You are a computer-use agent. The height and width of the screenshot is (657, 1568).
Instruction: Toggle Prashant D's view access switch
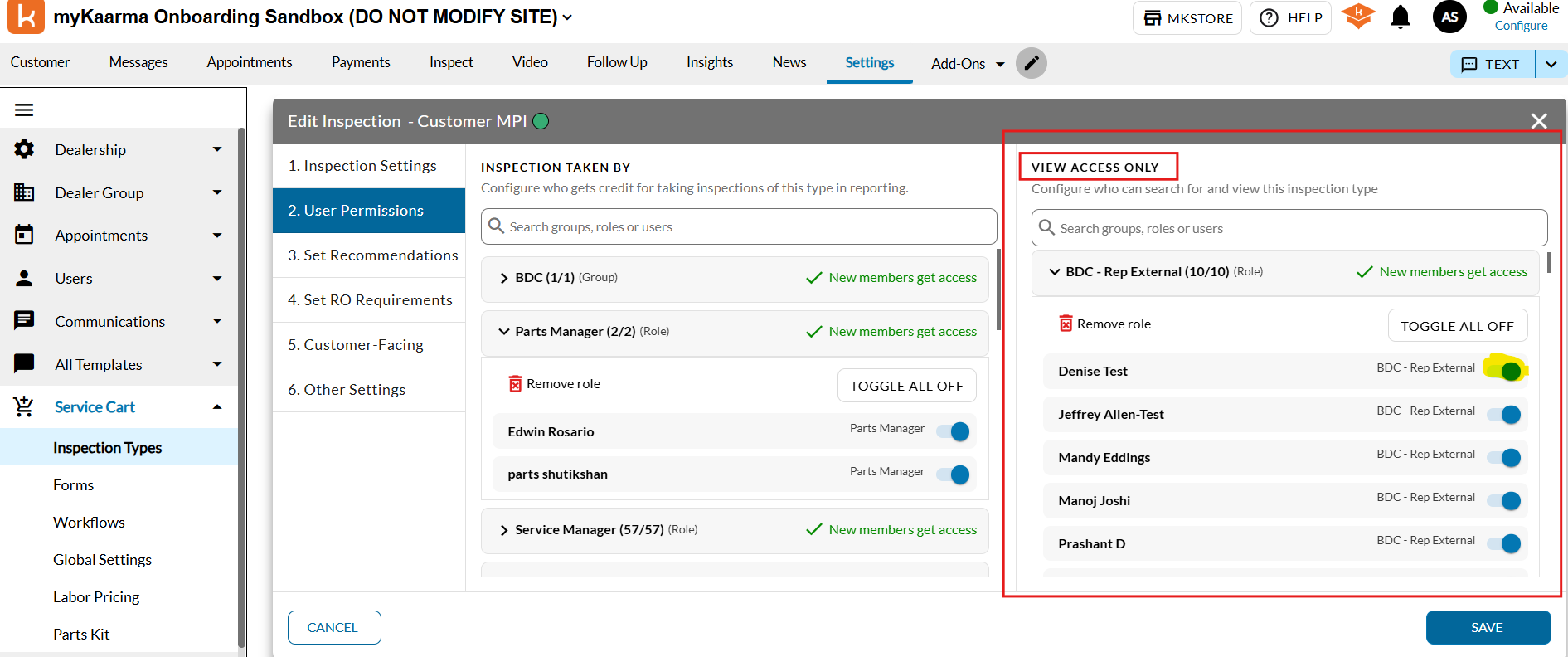1505,543
